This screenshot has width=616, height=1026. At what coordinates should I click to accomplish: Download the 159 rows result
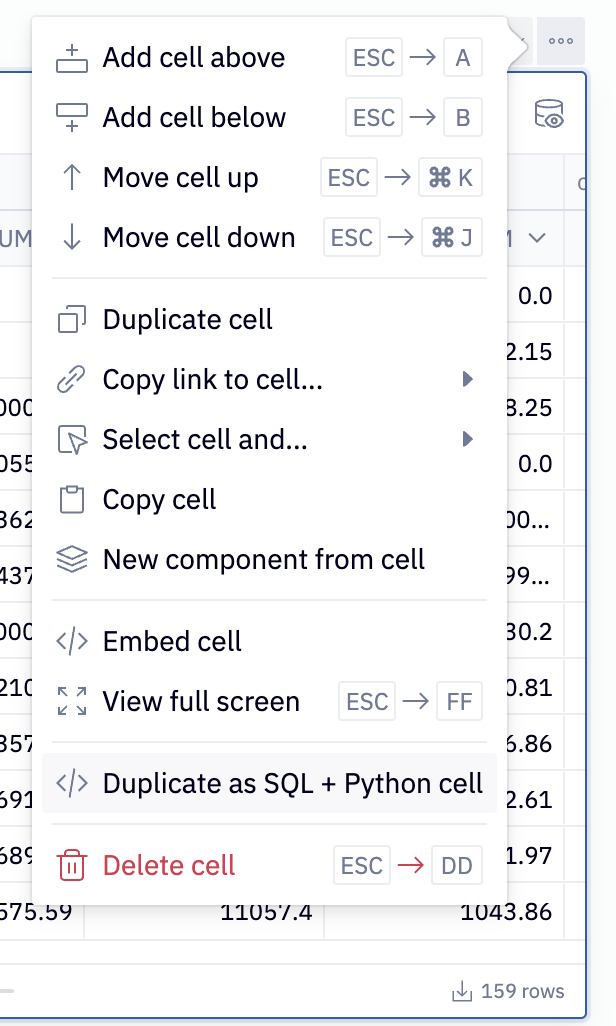508,992
